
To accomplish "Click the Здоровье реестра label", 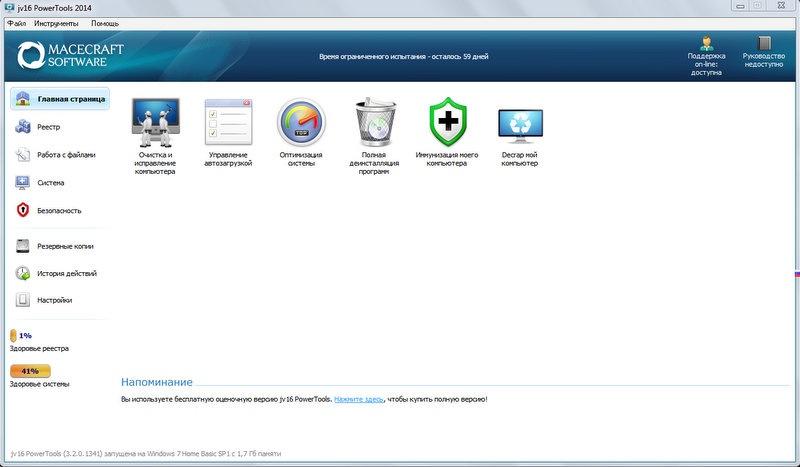I will coord(39,349).
